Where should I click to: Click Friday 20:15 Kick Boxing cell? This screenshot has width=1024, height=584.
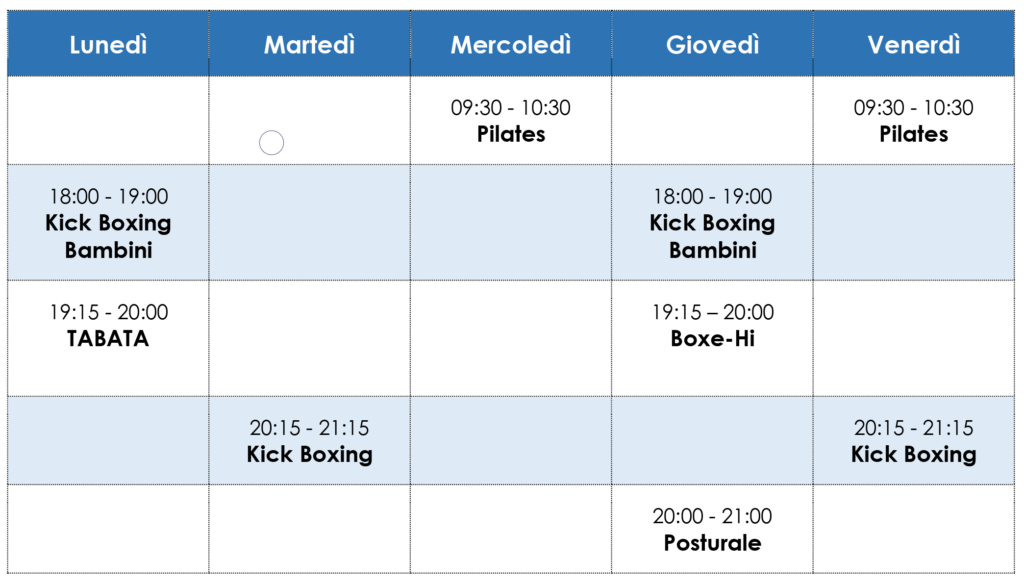tap(914, 440)
